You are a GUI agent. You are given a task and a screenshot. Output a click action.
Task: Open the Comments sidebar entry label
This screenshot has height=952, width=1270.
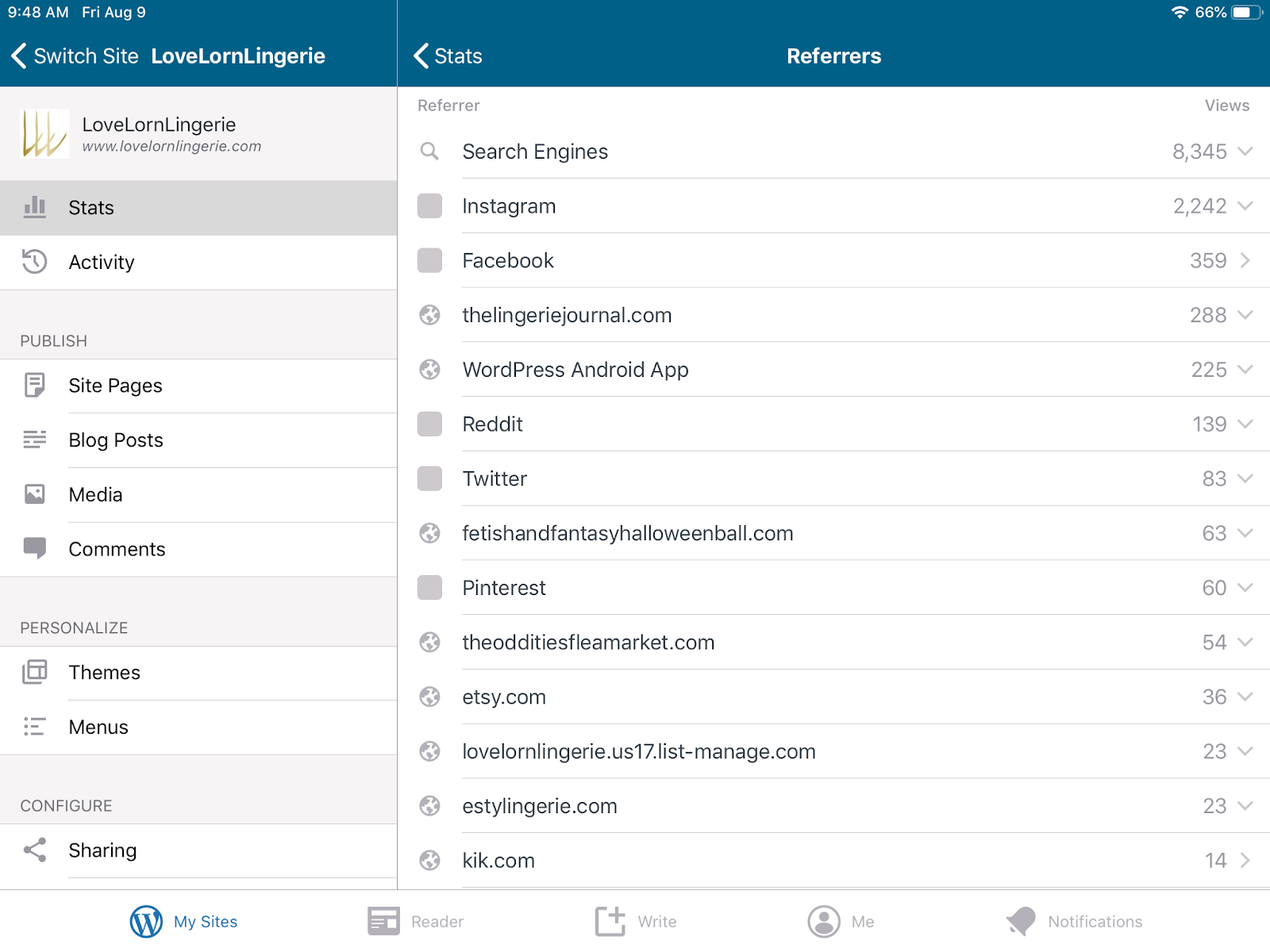click(117, 549)
